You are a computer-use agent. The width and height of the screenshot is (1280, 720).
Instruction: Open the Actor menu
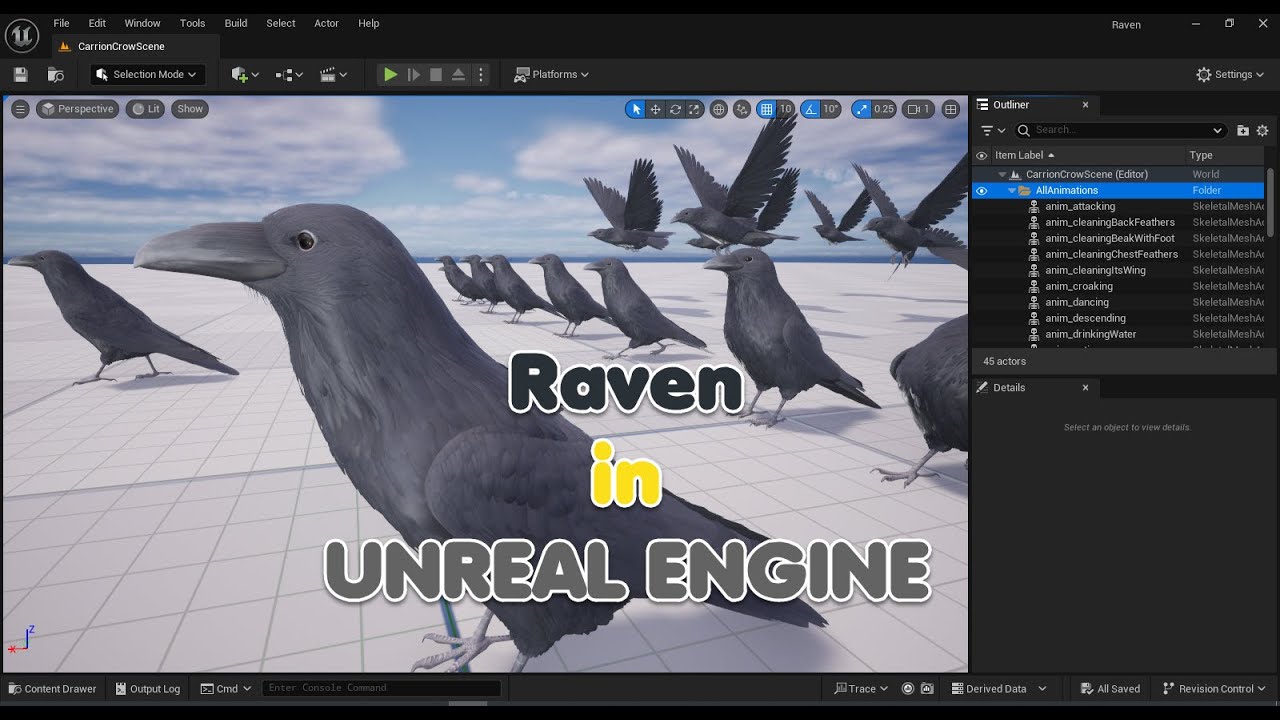click(x=327, y=23)
